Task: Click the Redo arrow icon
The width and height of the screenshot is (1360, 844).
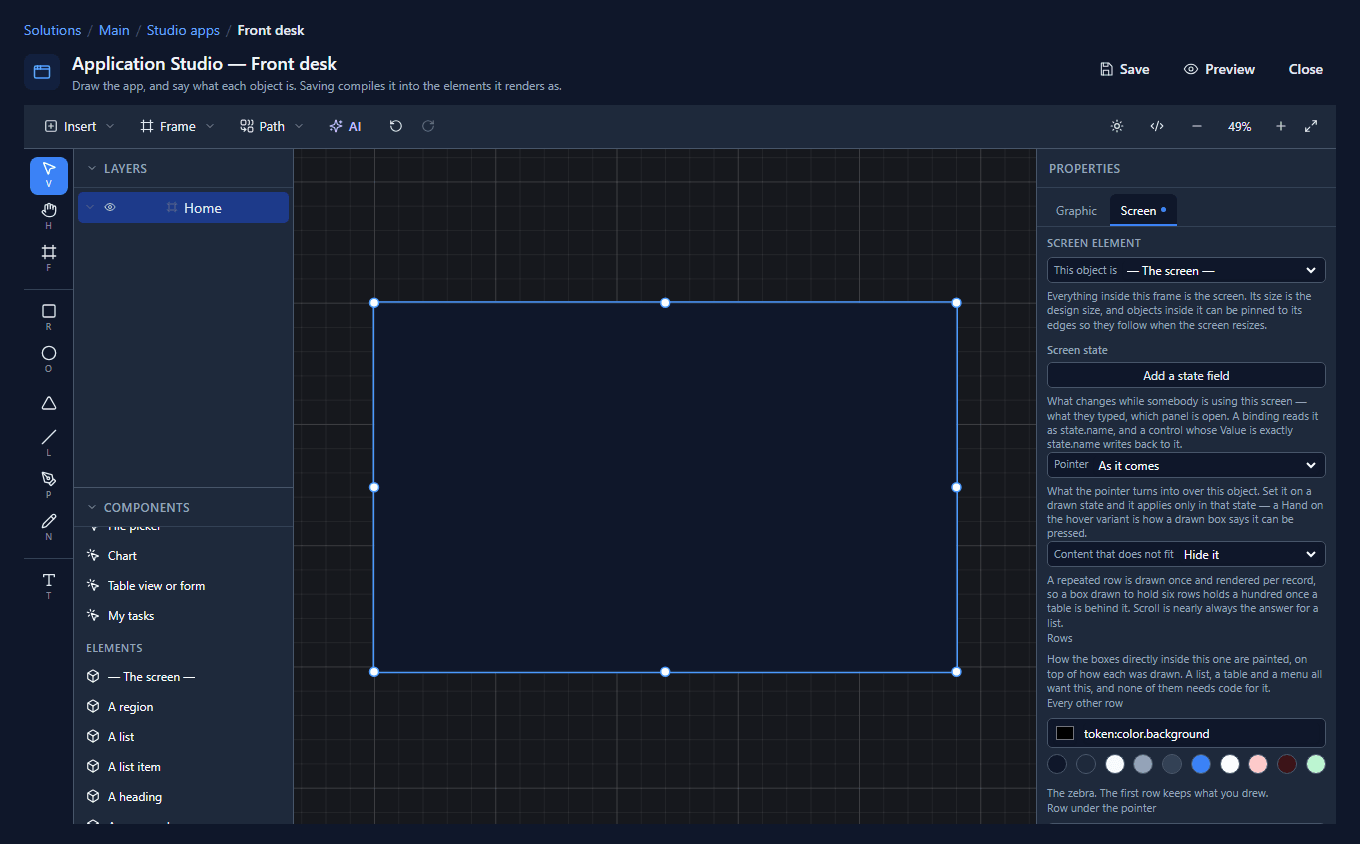Action: tap(428, 126)
